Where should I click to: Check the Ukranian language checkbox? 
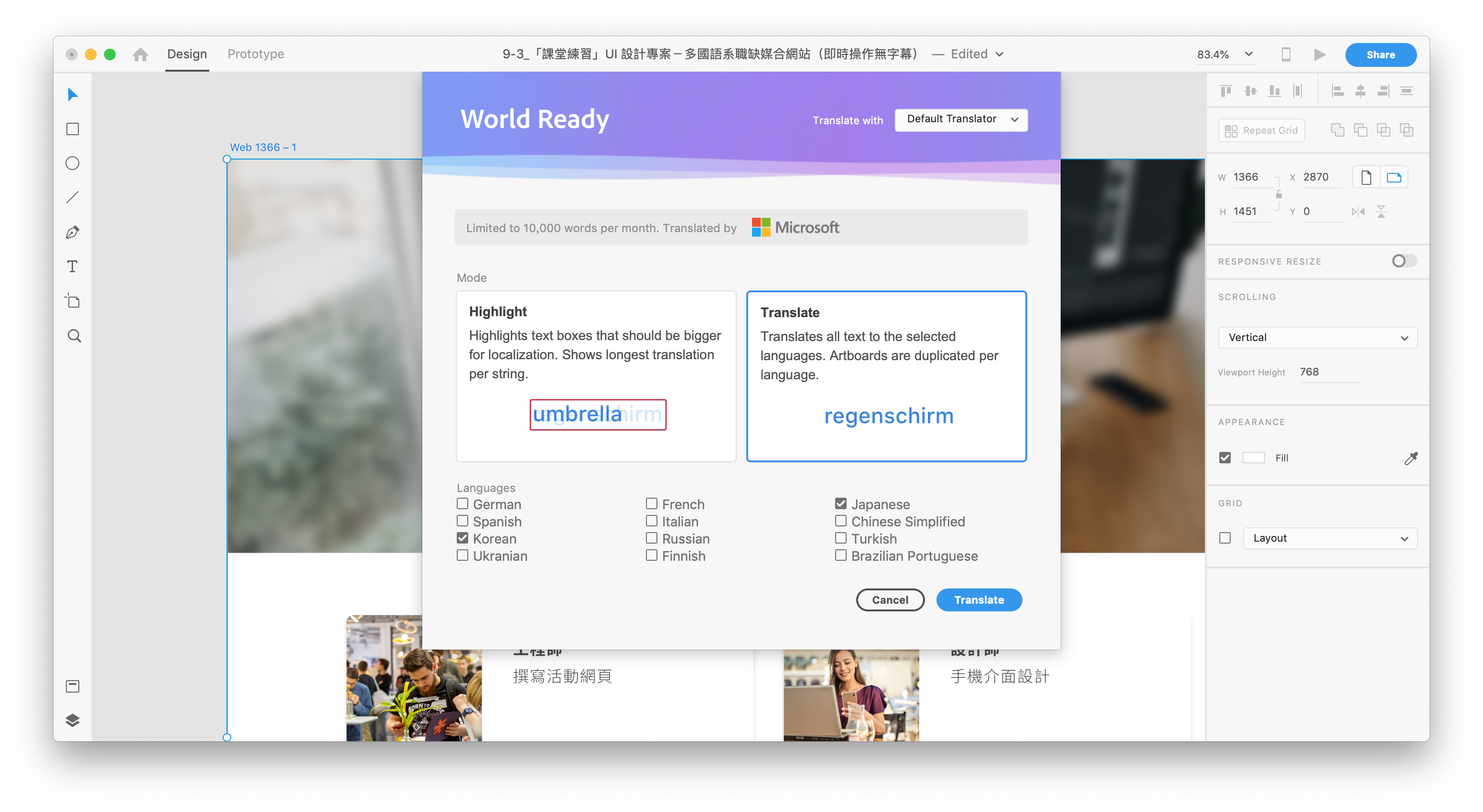462,556
